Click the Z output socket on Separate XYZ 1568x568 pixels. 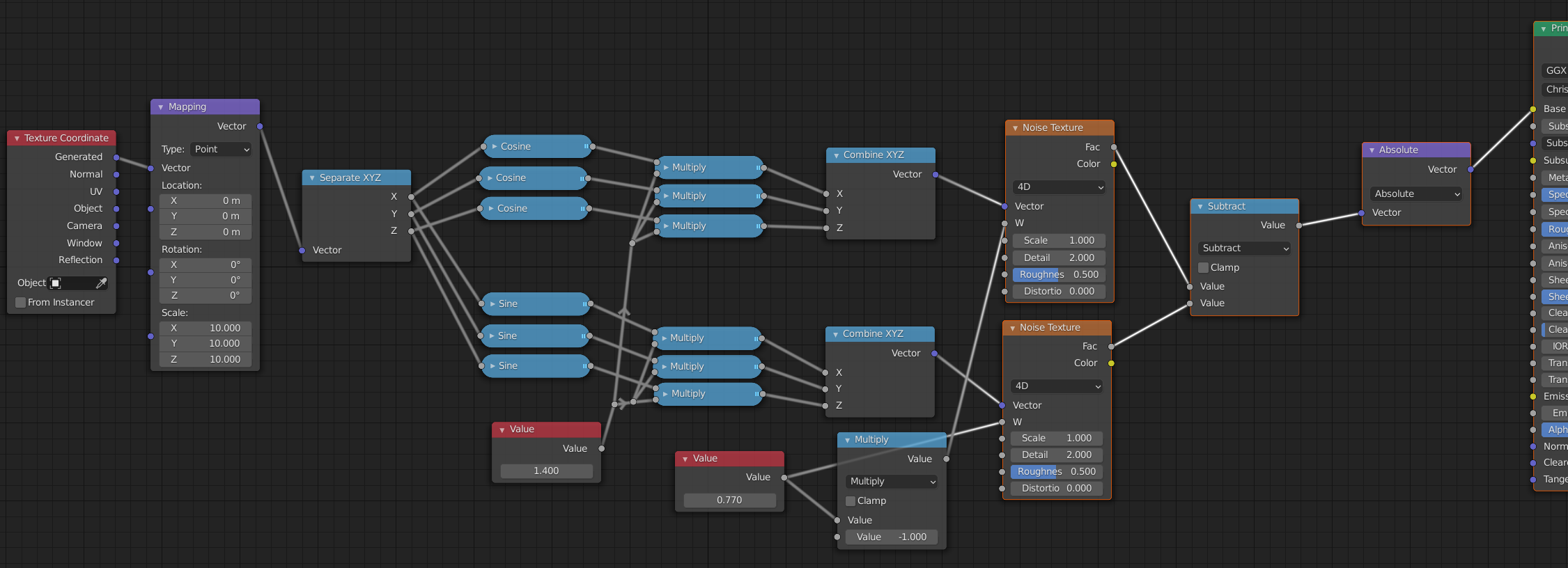[411, 230]
